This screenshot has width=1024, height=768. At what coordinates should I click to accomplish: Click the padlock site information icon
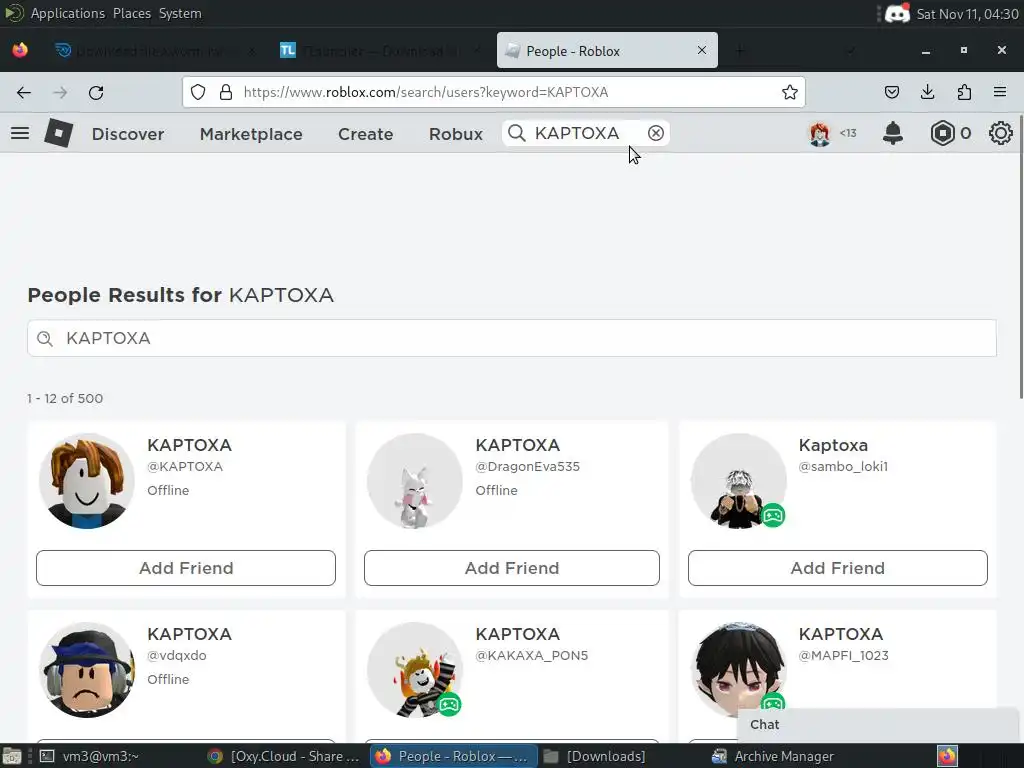[226, 92]
